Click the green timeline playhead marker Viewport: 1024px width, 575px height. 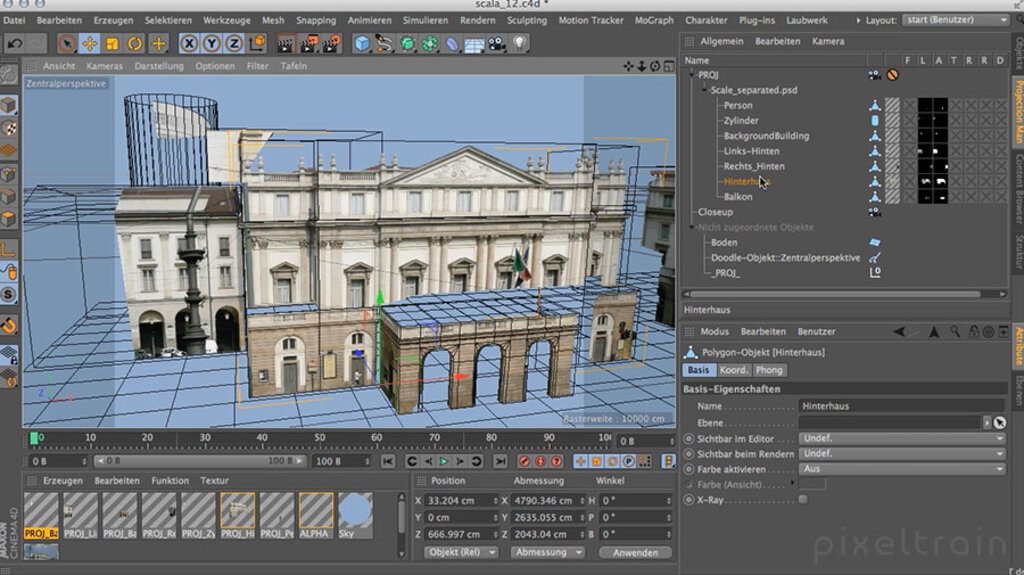34,438
